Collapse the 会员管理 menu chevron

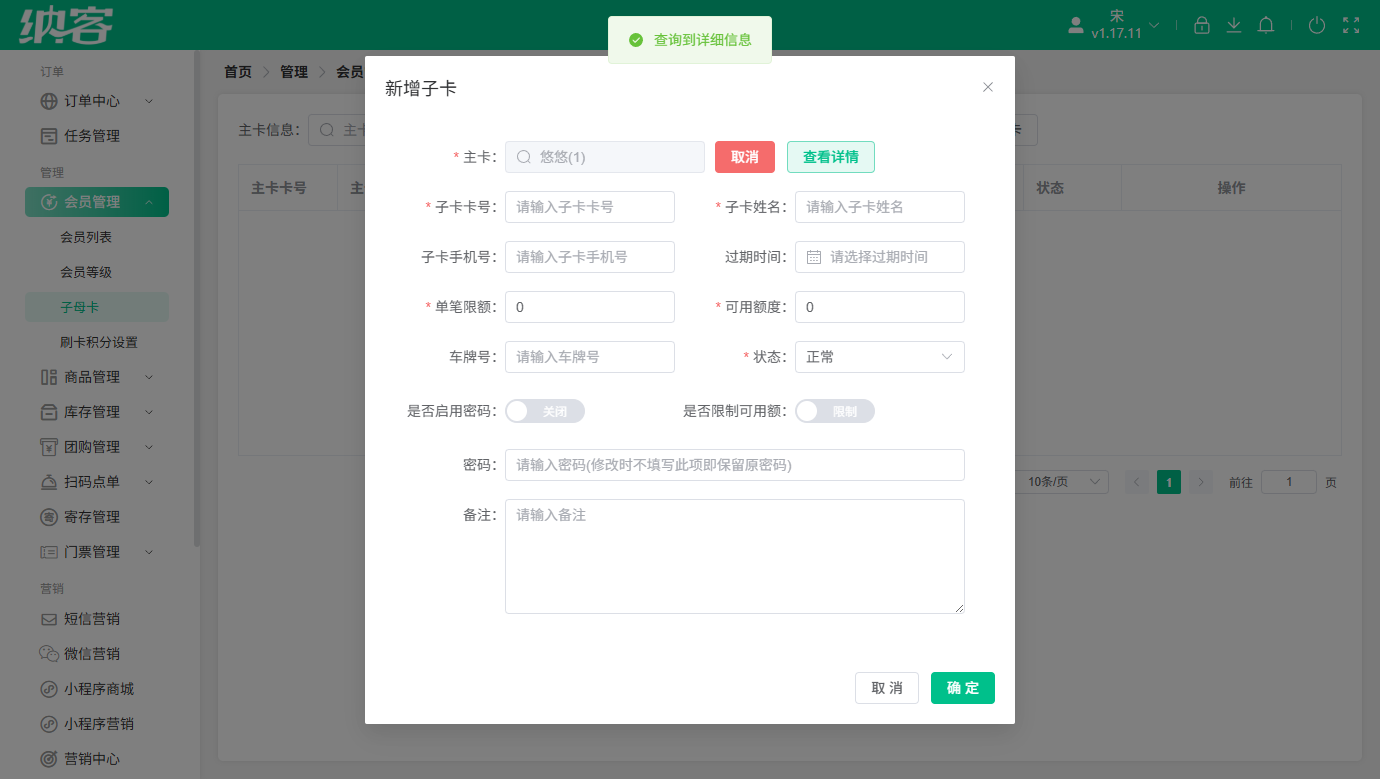pyautogui.click(x=149, y=202)
